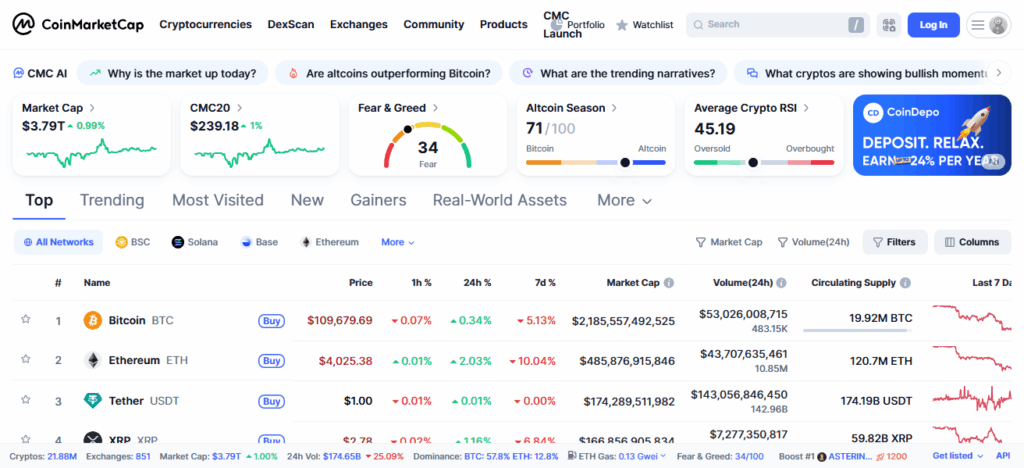This screenshot has height=468, width=1024.
Task: Toggle watchlist star for Ethereum
Action: pos(26,360)
